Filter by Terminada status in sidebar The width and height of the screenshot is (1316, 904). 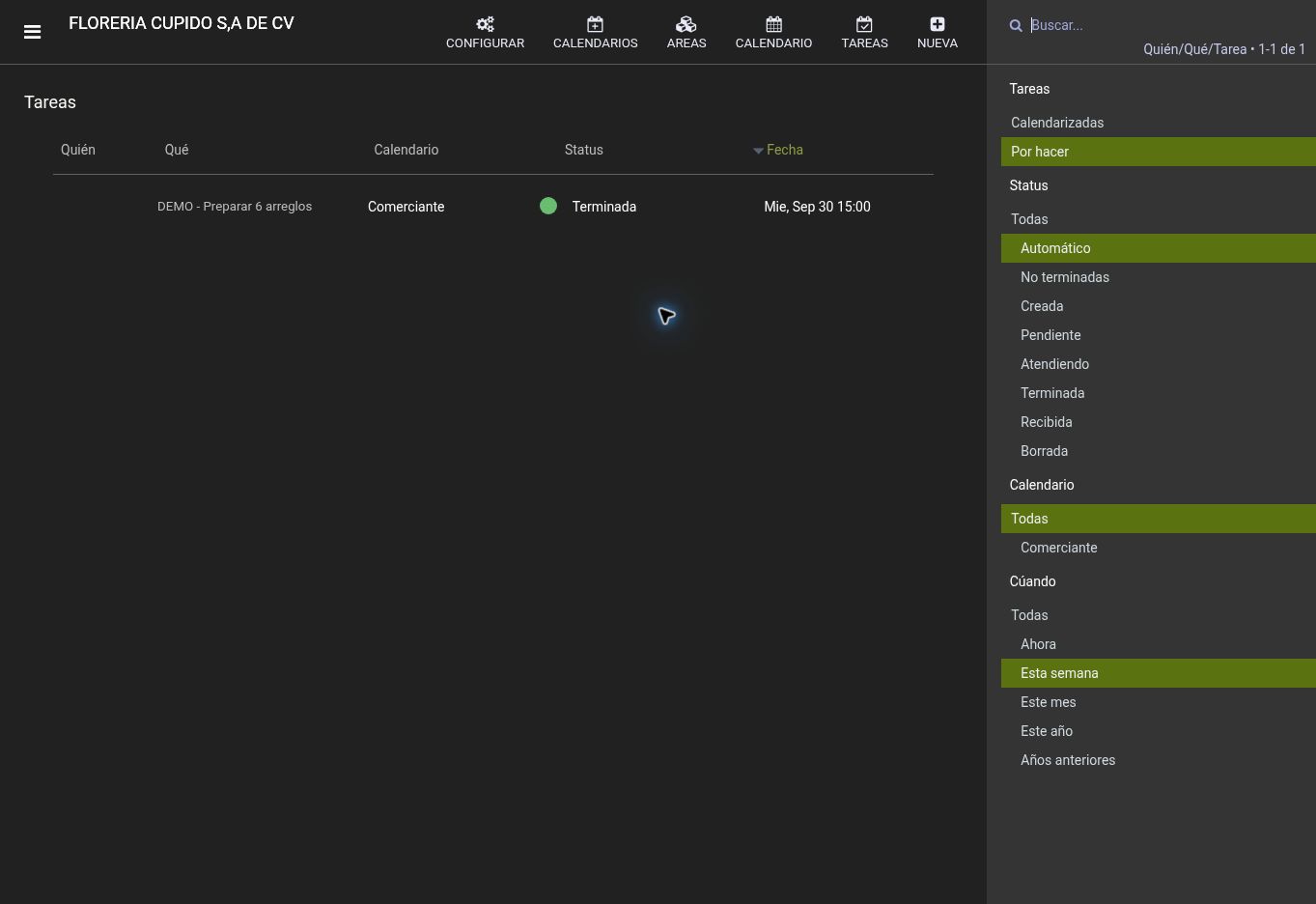coord(1159,393)
